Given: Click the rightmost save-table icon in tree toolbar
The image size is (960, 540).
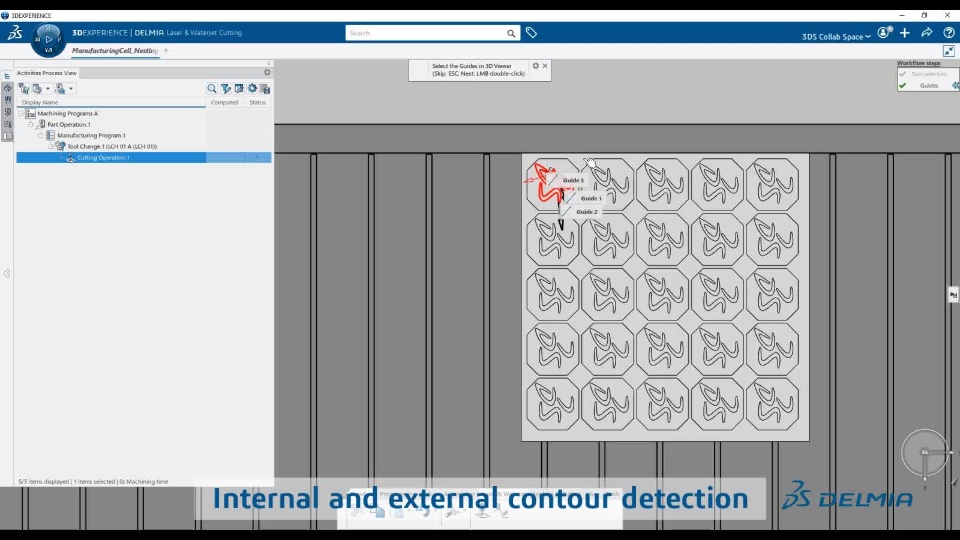Looking at the screenshot, I should [265, 89].
